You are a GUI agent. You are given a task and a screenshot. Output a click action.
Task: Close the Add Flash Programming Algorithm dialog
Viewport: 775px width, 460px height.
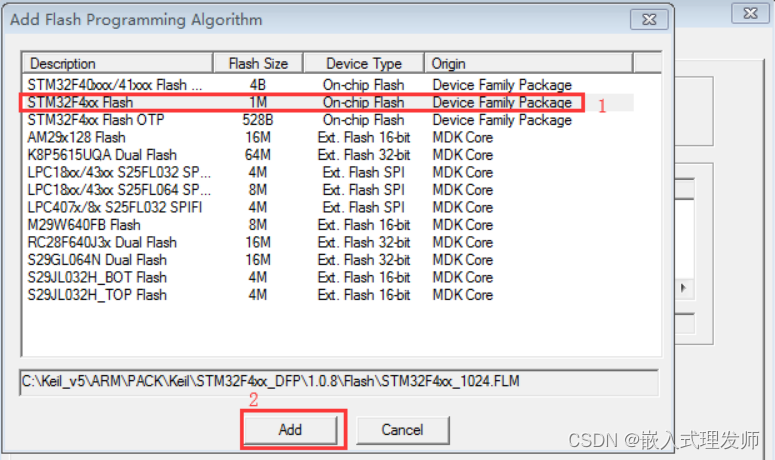click(649, 20)
